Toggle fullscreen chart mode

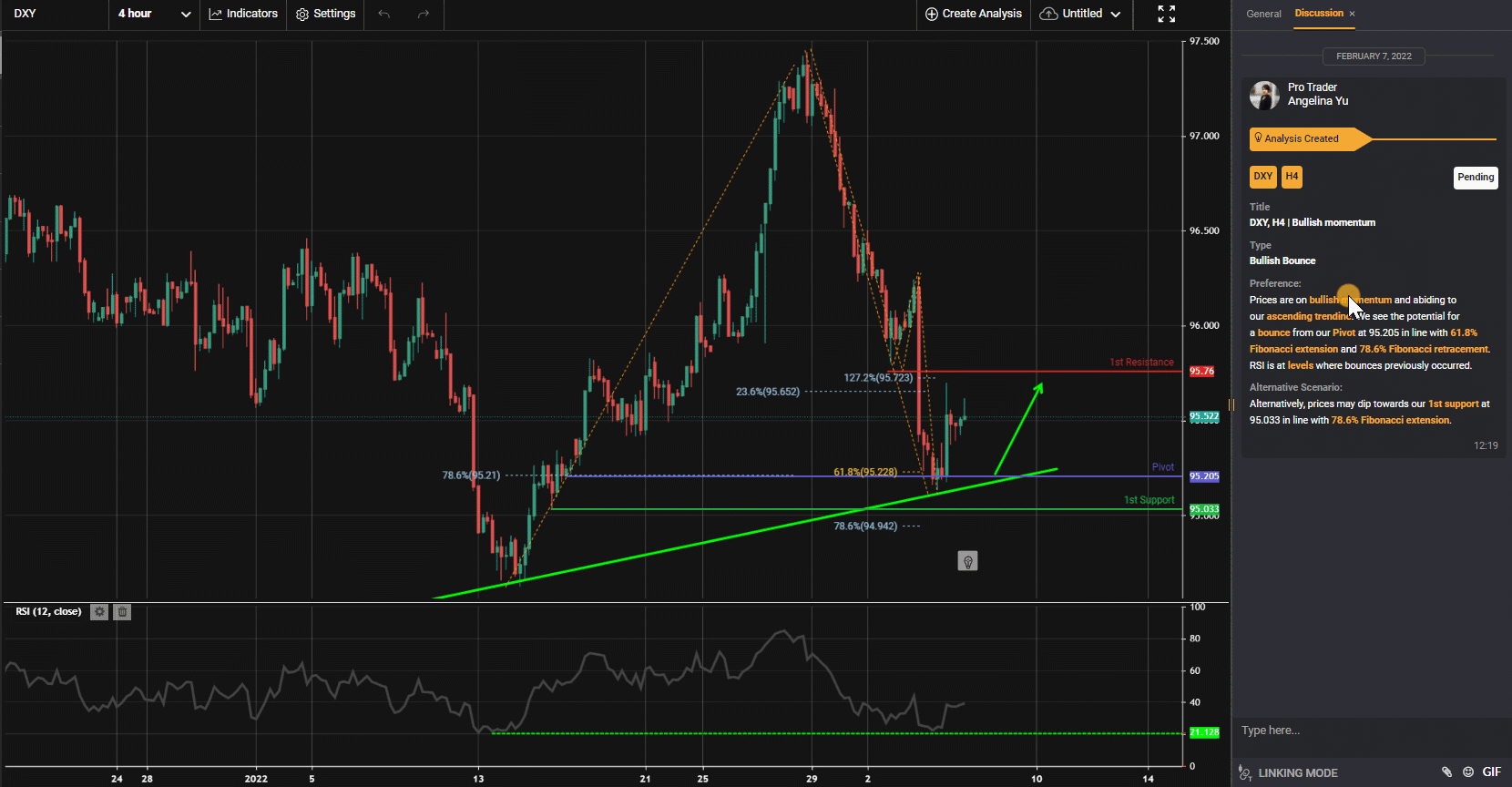point(1167,14)
